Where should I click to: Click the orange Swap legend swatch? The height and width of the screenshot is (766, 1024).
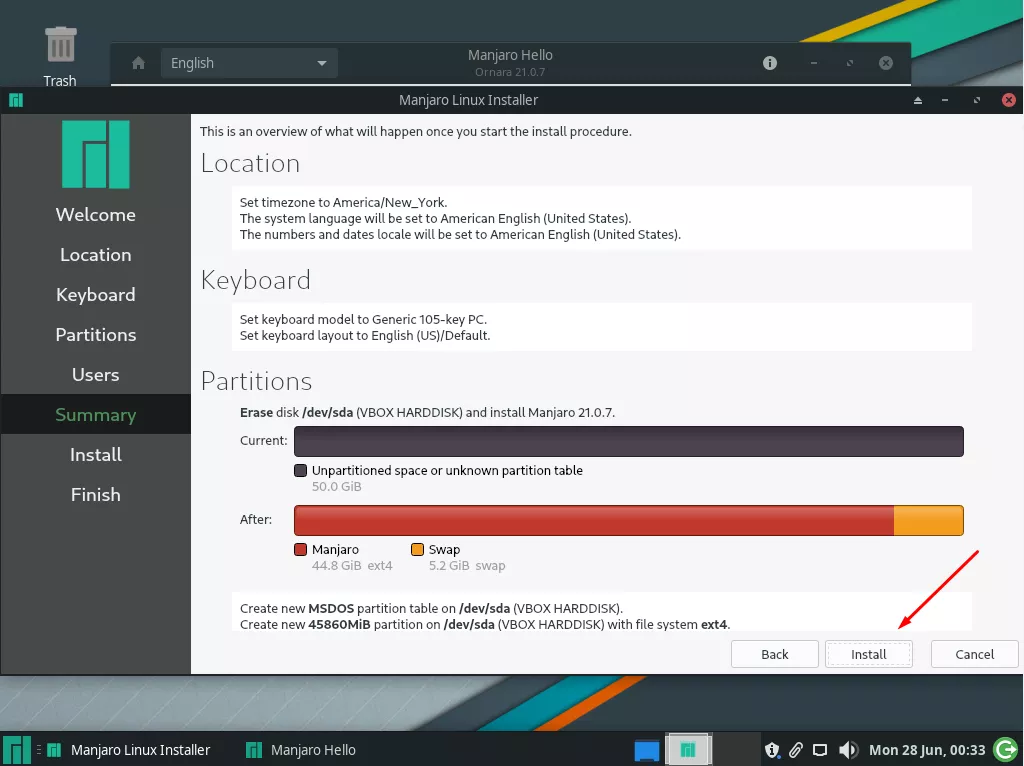click(417, 549)
